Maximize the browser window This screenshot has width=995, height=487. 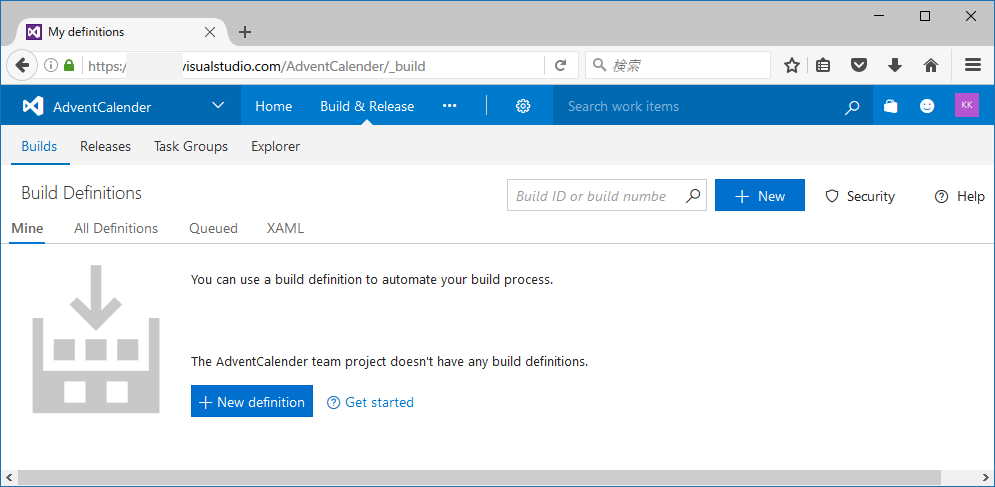coord(925,17)
